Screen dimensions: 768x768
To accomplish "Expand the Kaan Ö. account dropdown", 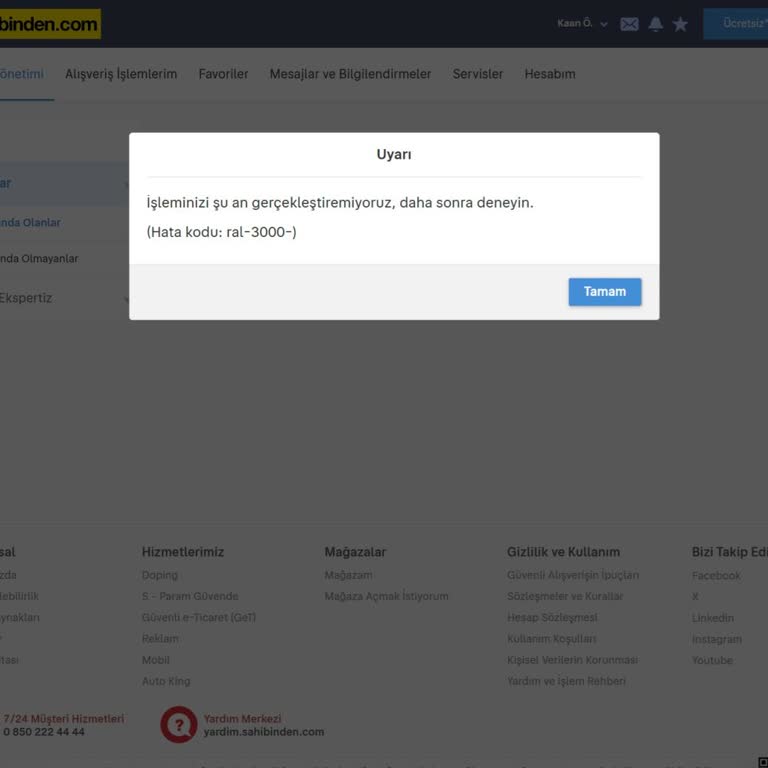I will click(x=582, y=24).
